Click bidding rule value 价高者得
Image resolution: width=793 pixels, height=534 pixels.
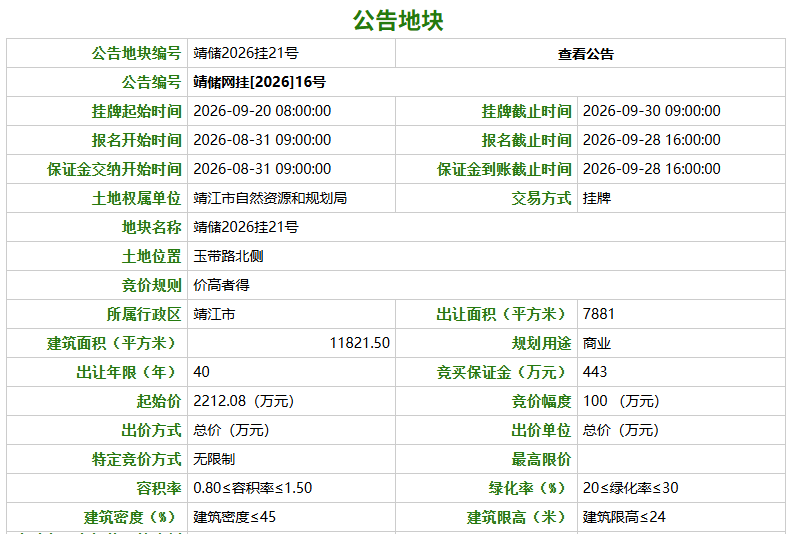[221, 285]
